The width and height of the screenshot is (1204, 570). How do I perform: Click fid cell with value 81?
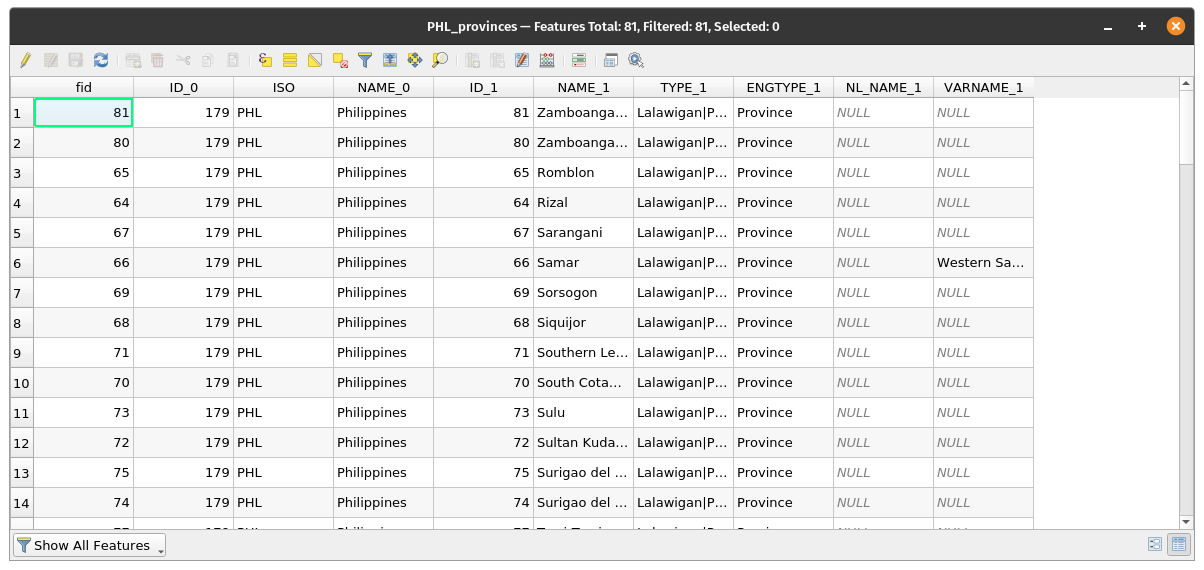pyautogui.click(x=84, y=112)
